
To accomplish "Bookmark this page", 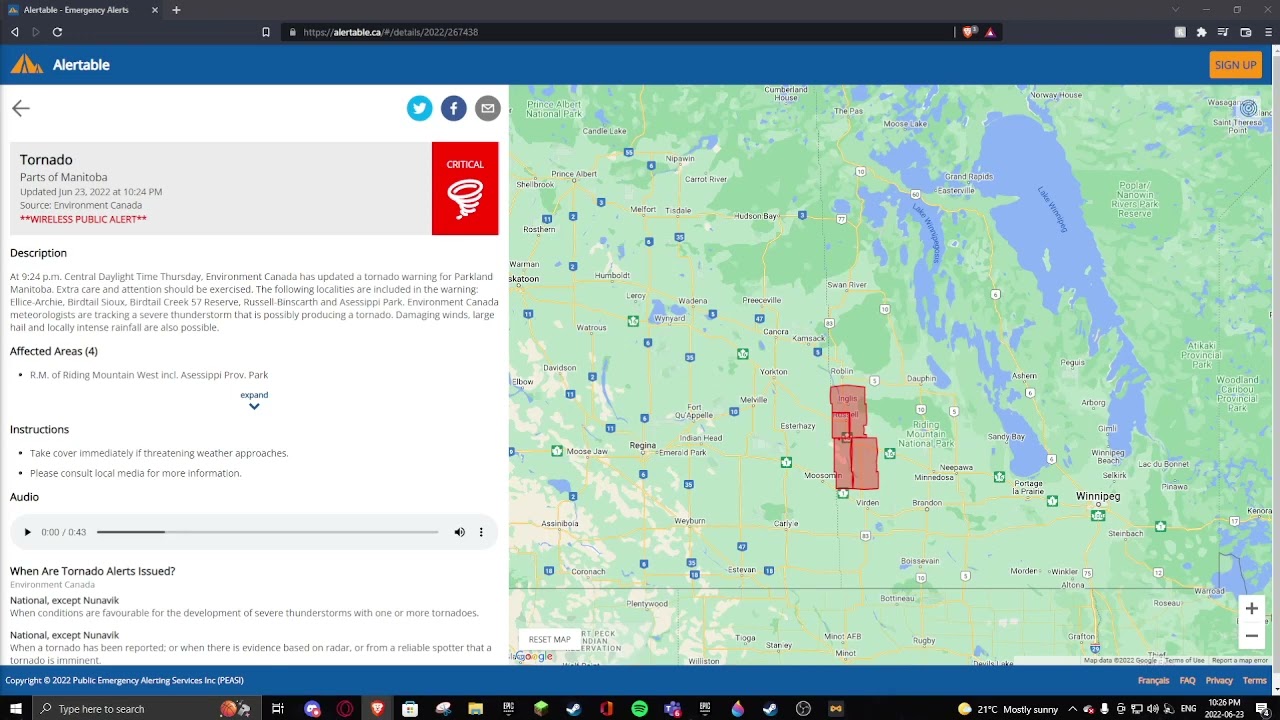I will click(266, 32).
